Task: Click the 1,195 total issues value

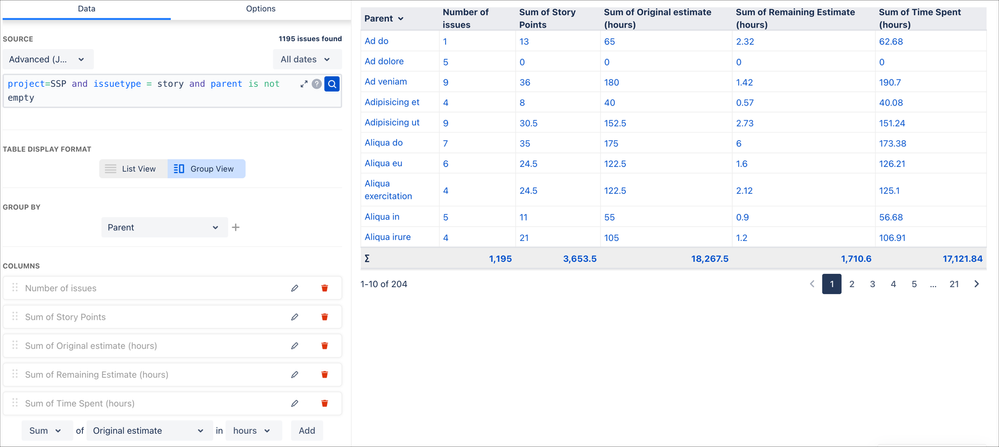Action: [x=500, y=259]
